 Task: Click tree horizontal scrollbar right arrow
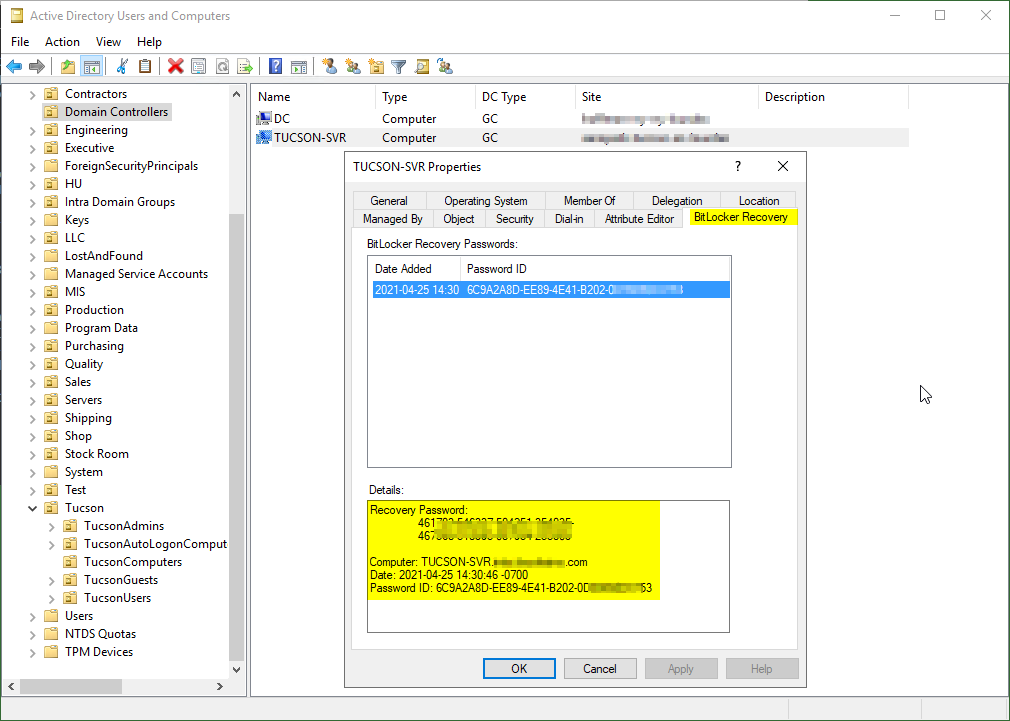pyautogui.click(x=220, y=687)
